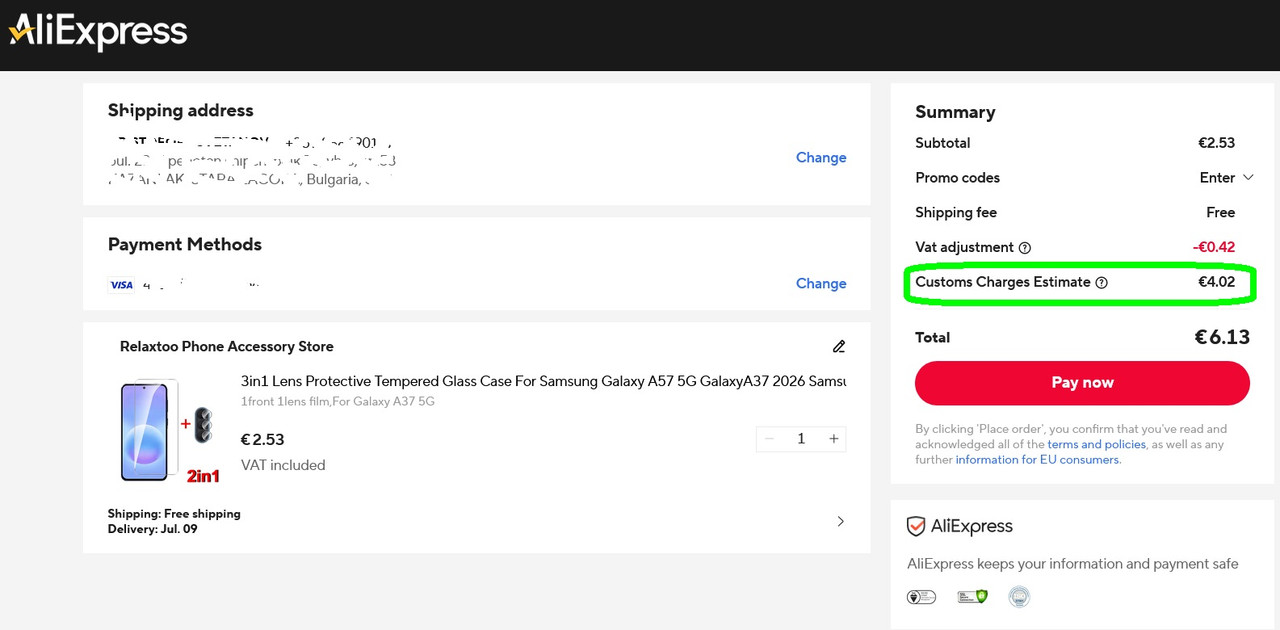Click the Customs Charges value €4.02
The width and height of the screenshot is (1280, 630).
point(1216,282)
